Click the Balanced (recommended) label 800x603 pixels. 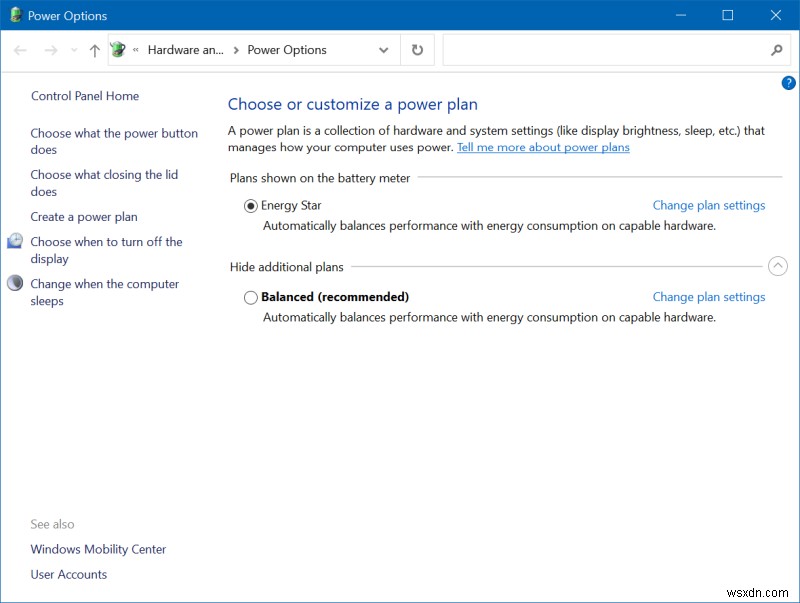click(x=335, y=297)
